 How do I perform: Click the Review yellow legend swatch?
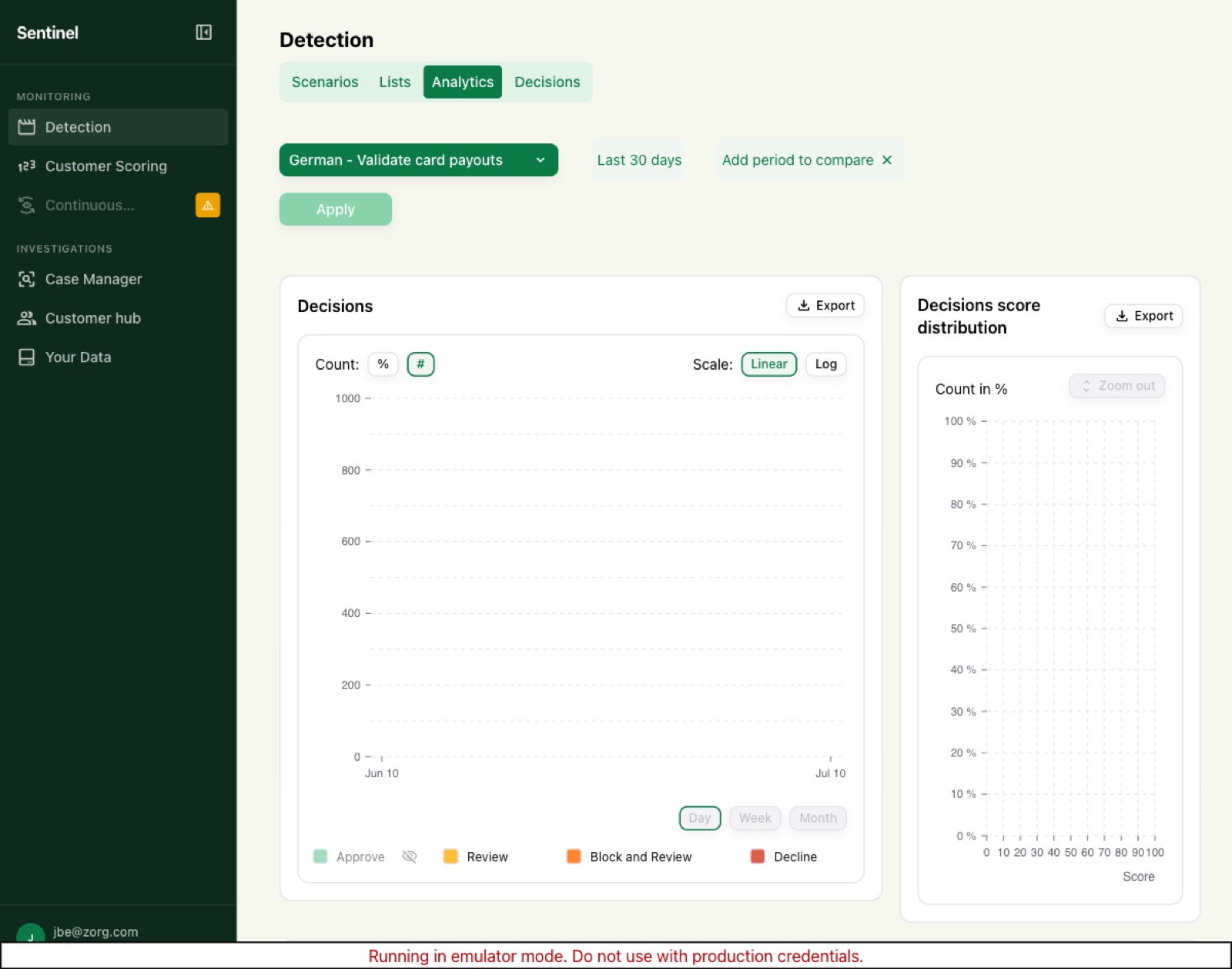tap(450, 857)
